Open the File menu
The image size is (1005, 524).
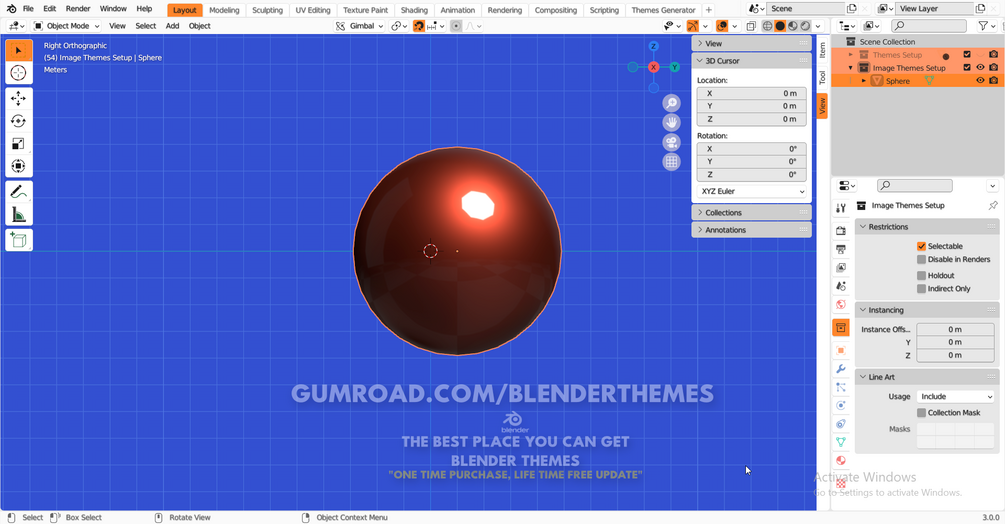pyautogui.click(x=28, y=9)
